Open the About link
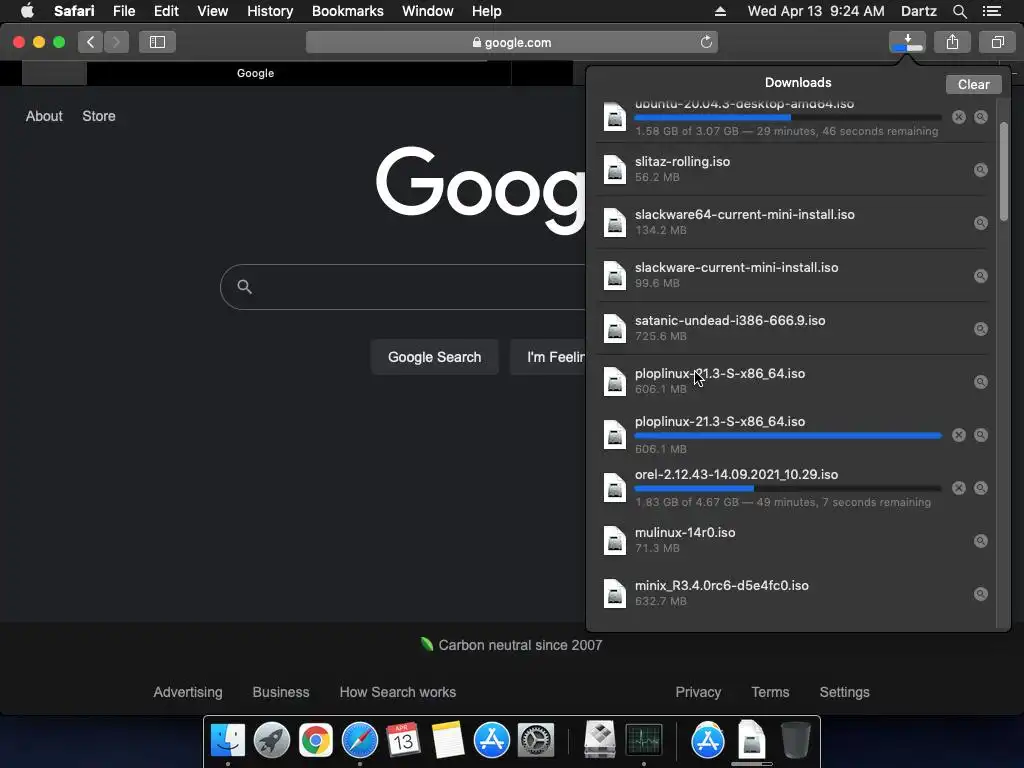The image size is (1024, 768). point(44,116)
